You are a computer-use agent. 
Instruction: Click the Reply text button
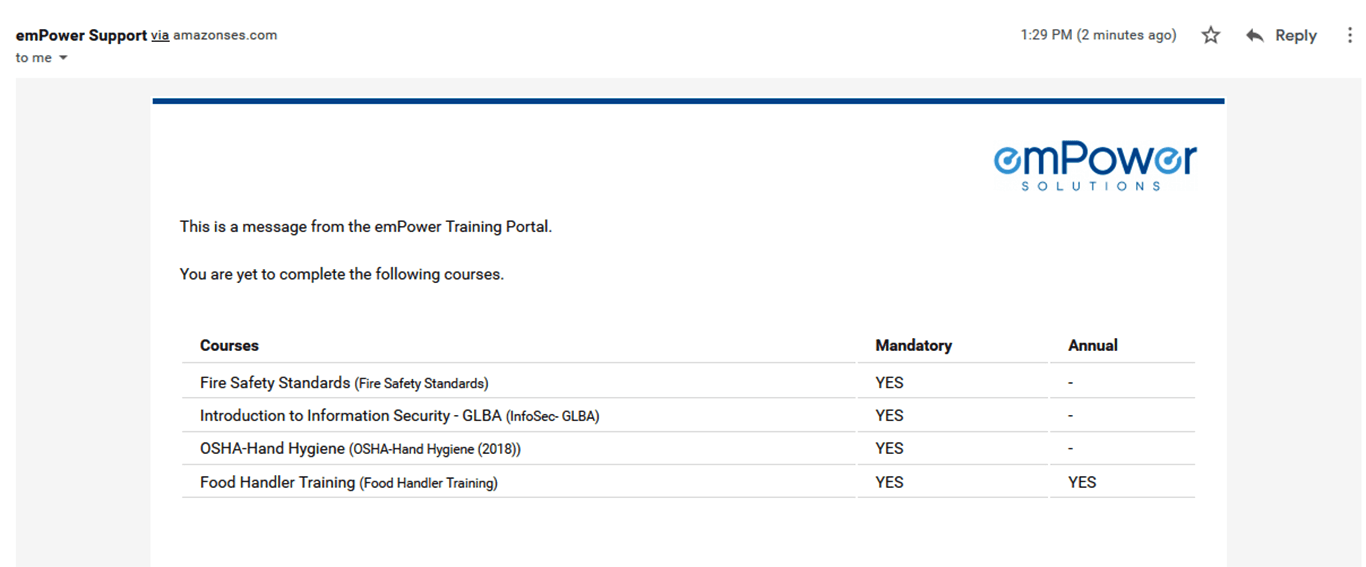point(1295,36)
